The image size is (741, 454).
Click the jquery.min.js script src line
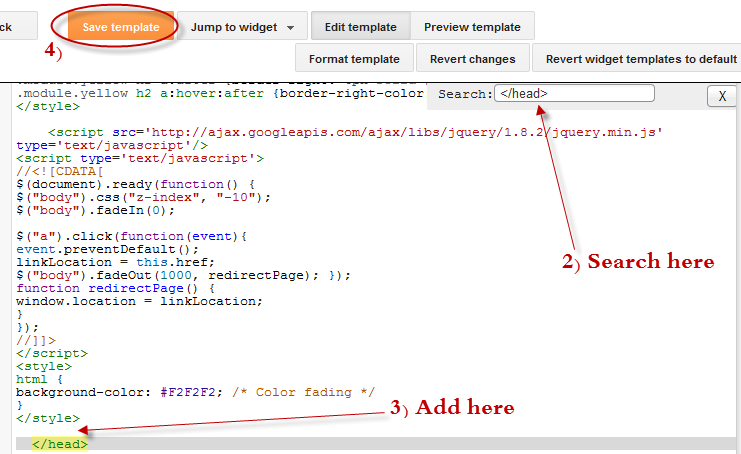tap(355, 132)
